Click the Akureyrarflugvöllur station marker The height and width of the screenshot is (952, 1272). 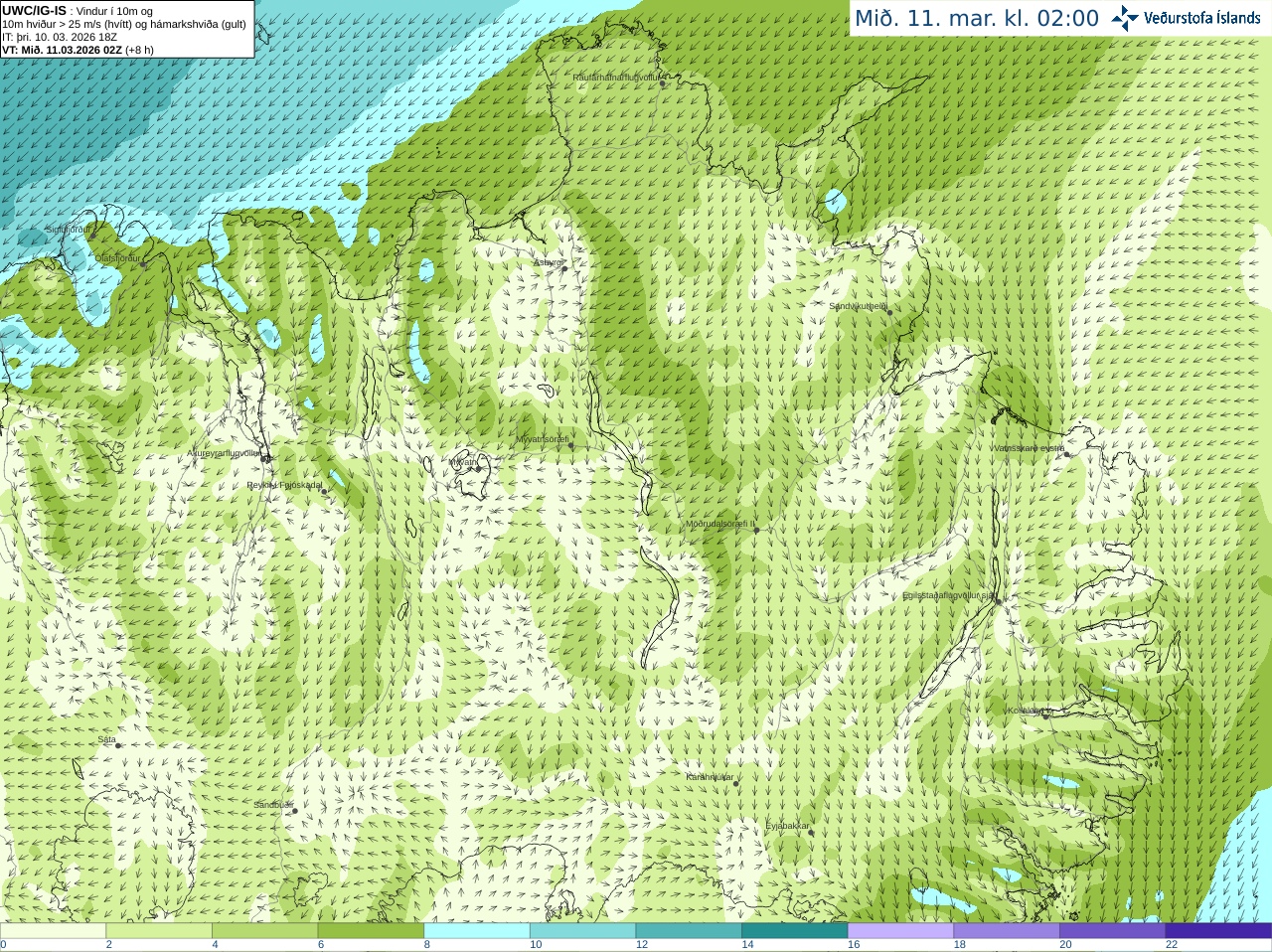click(264, 458)
